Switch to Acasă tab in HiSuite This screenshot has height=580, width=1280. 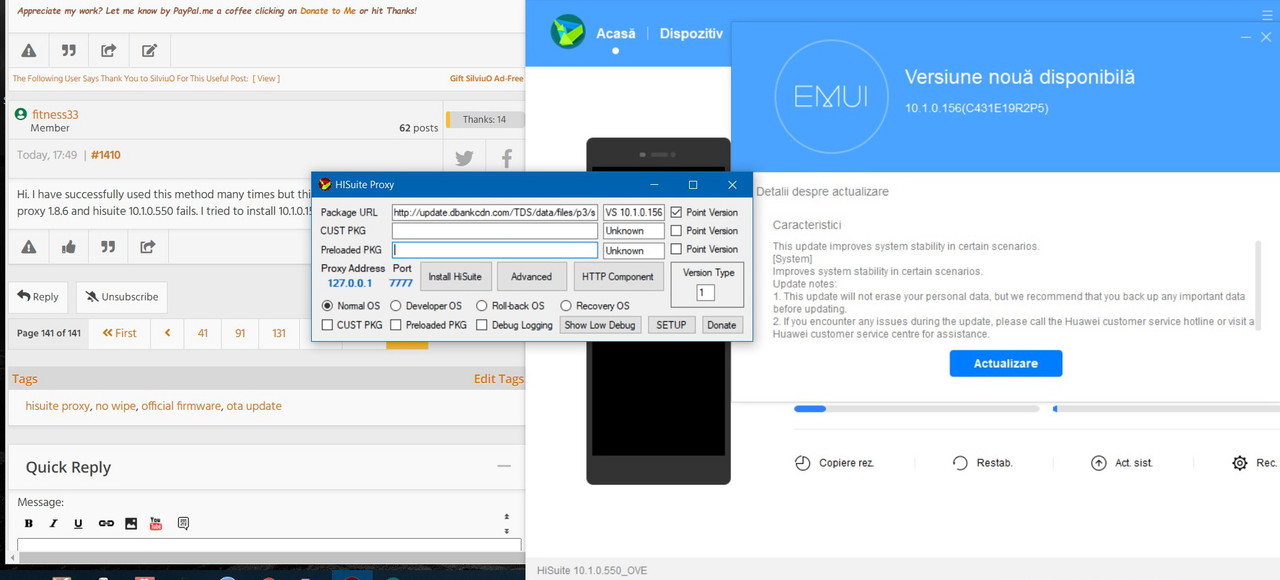point(616,33)
